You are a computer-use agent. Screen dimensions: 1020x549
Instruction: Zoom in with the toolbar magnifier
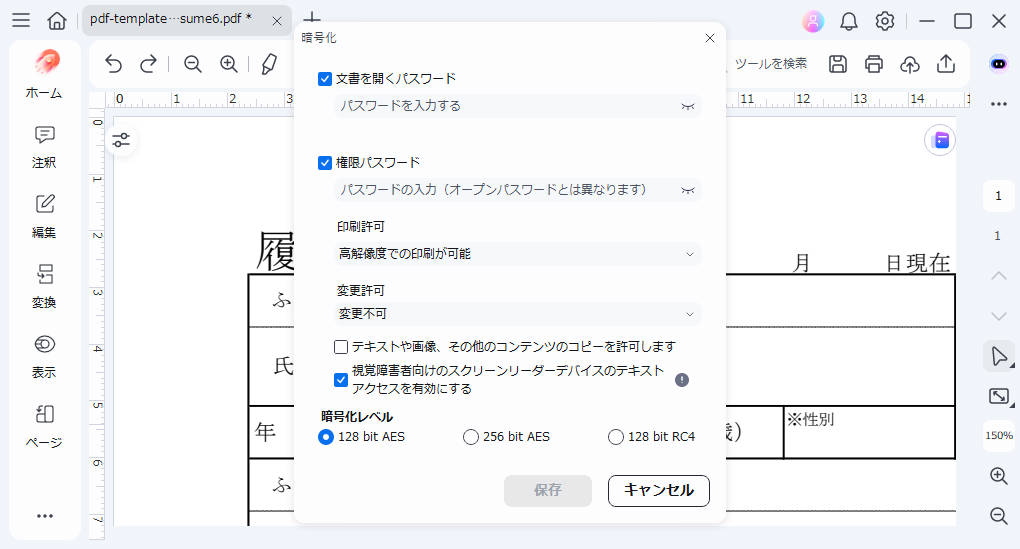(228, 64)
